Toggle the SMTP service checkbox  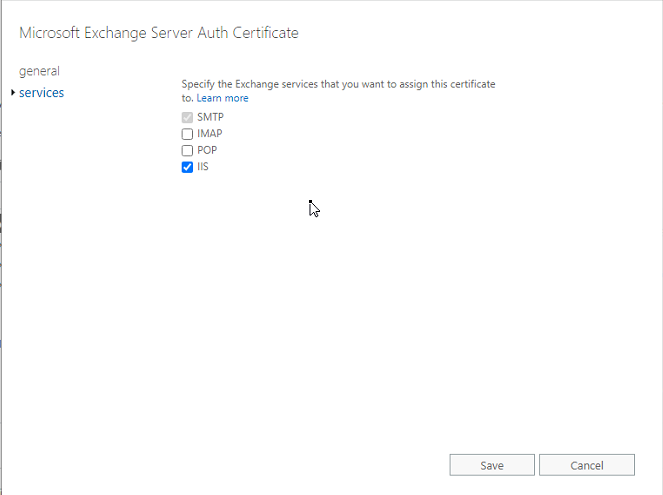tap(187, 117)
